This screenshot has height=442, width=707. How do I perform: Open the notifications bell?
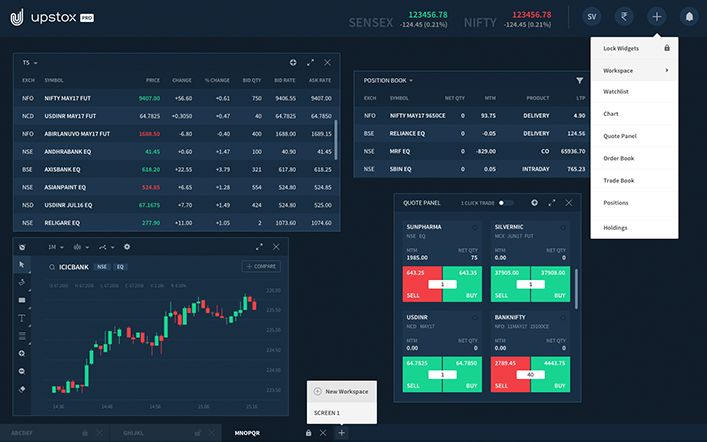[688, 17]
